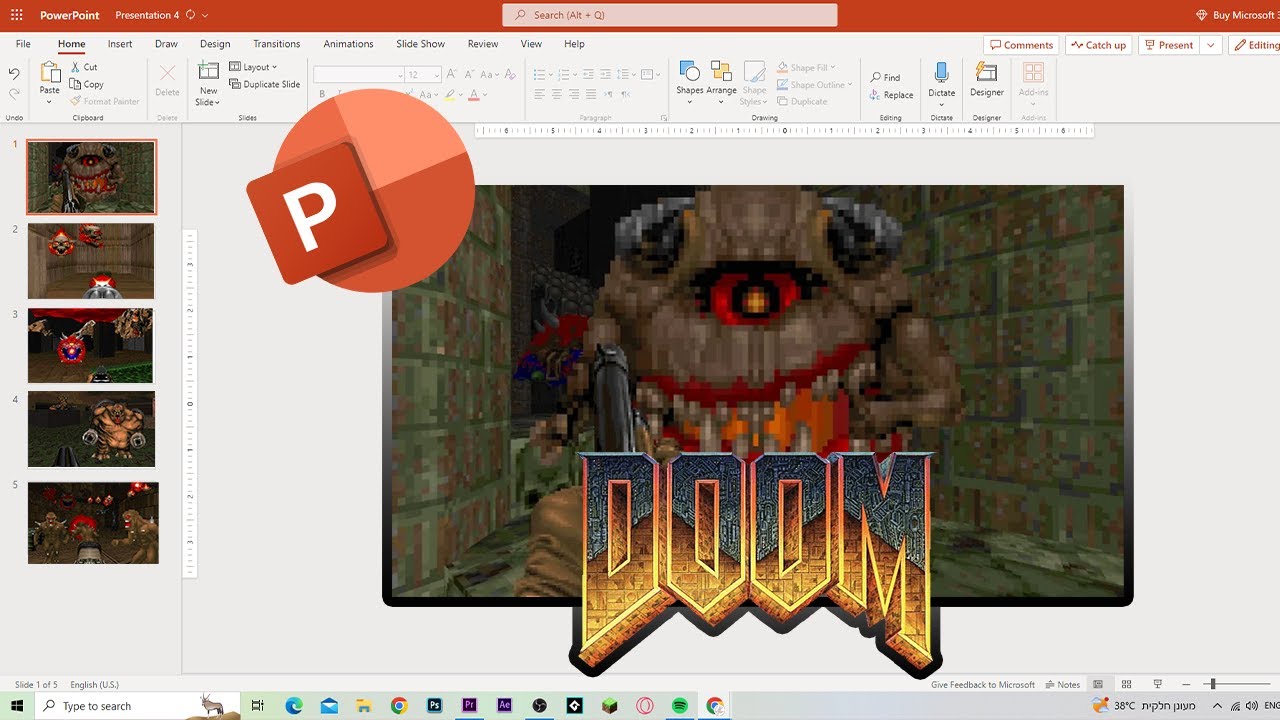This screenshot has height=720, width=1280.
Task: Click Find in Editing group
Action: (885, 77)
